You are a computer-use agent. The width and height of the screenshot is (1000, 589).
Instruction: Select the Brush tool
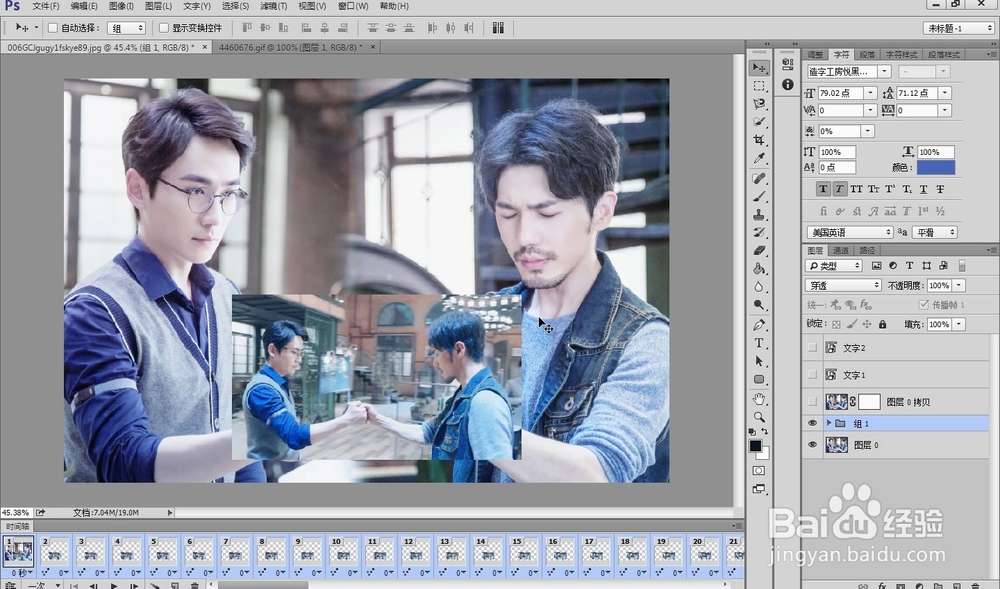[x=759, y=196]
